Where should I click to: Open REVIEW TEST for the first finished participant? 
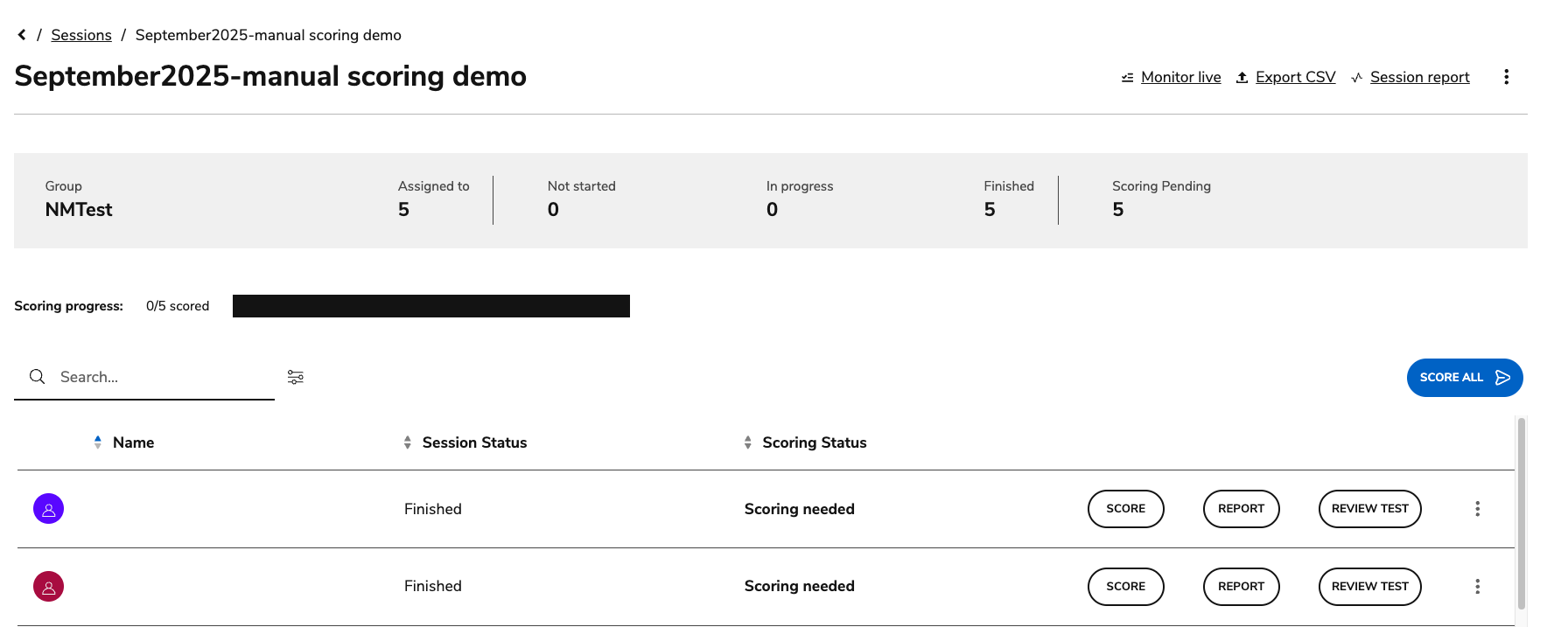[1369, 508]
